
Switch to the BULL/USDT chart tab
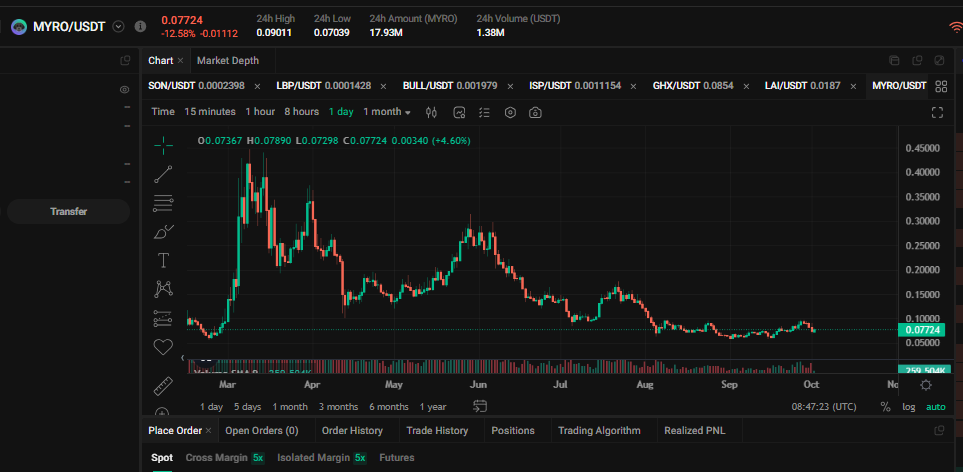(x=450, y=85)
